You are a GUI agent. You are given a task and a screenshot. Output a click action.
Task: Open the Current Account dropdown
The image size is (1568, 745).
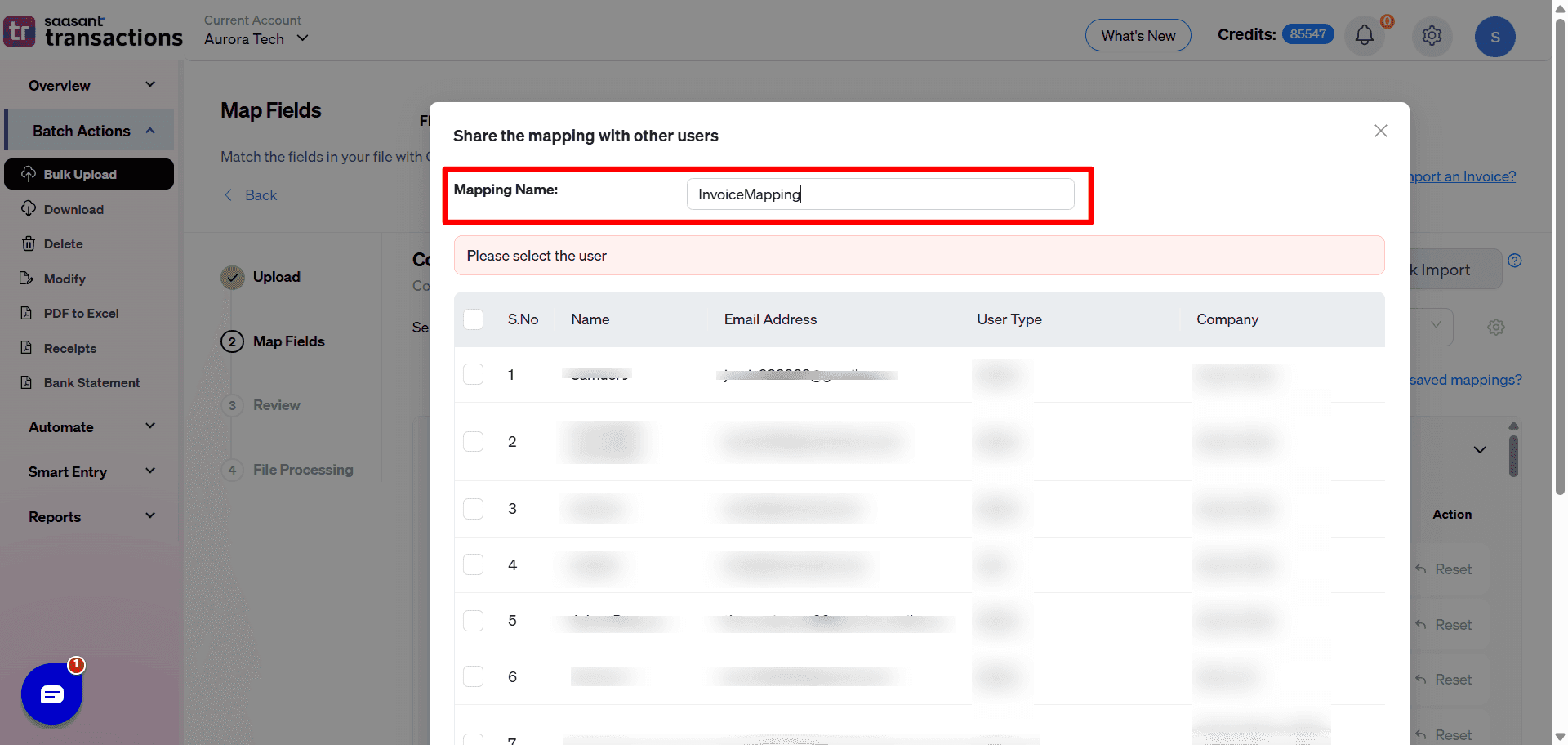point(256,38)
